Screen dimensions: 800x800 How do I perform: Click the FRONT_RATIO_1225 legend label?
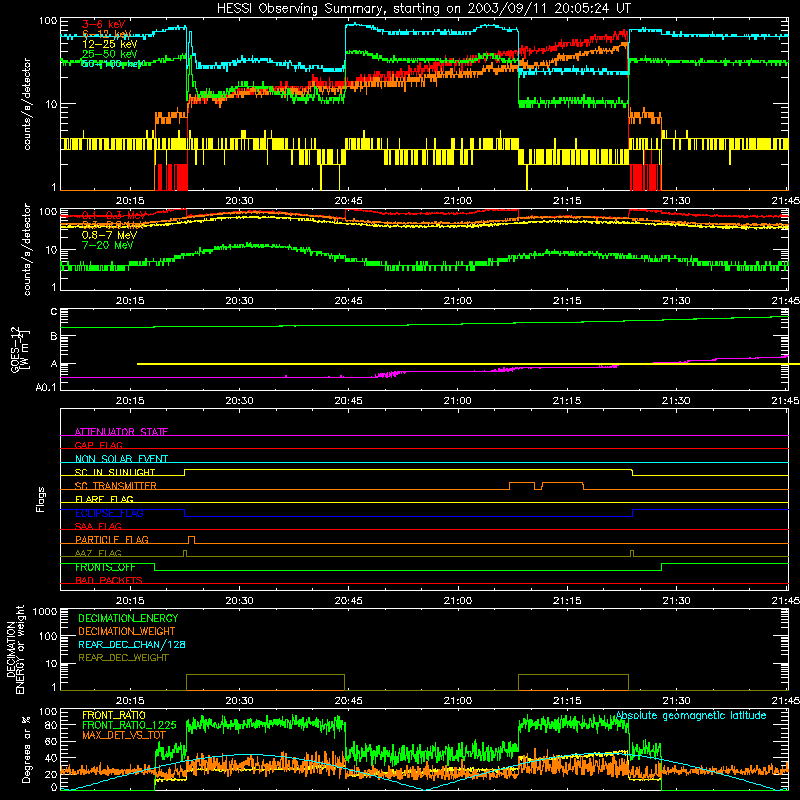pos(129,725)
